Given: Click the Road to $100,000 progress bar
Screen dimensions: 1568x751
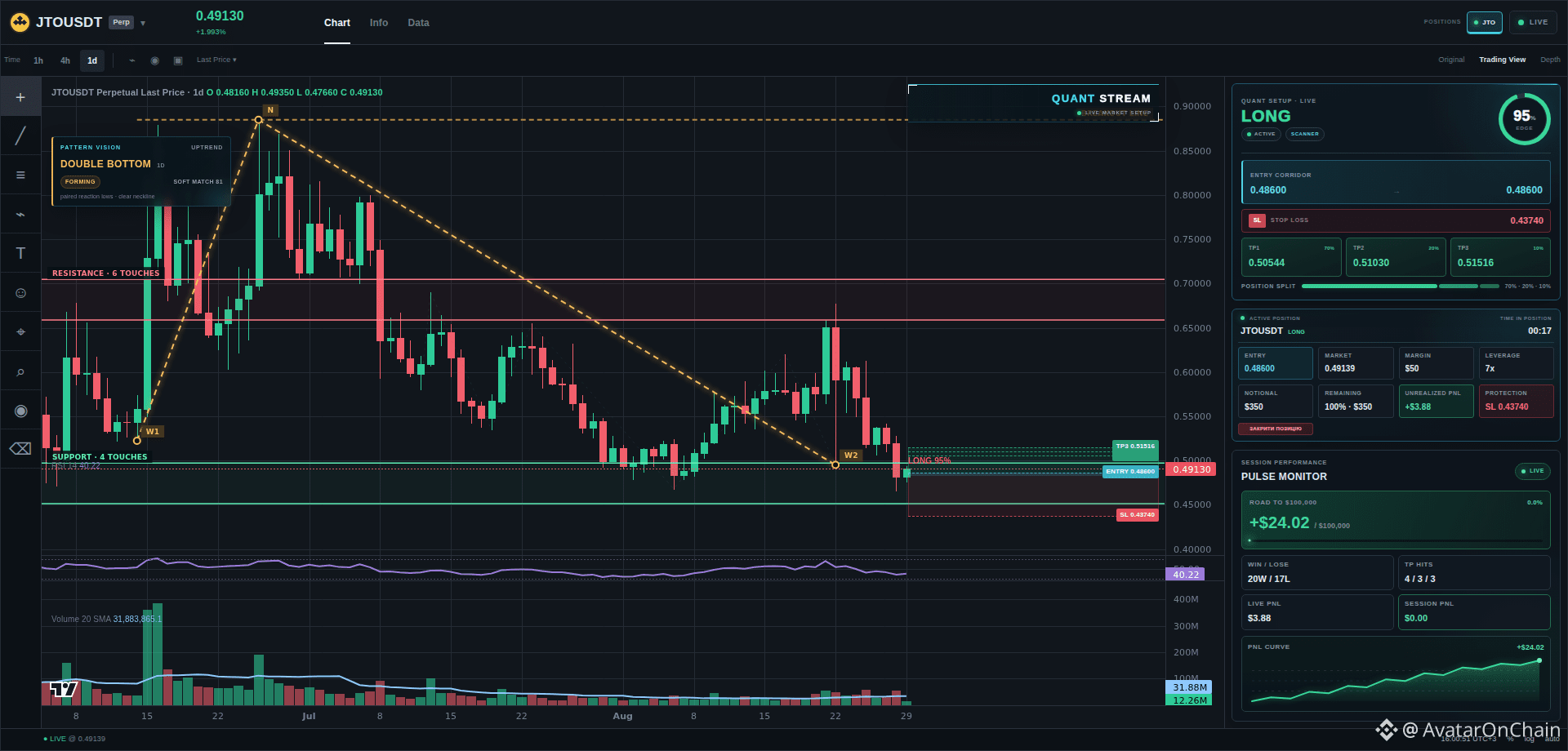Looking at the screenshot, I should (x=1396, y=540).
